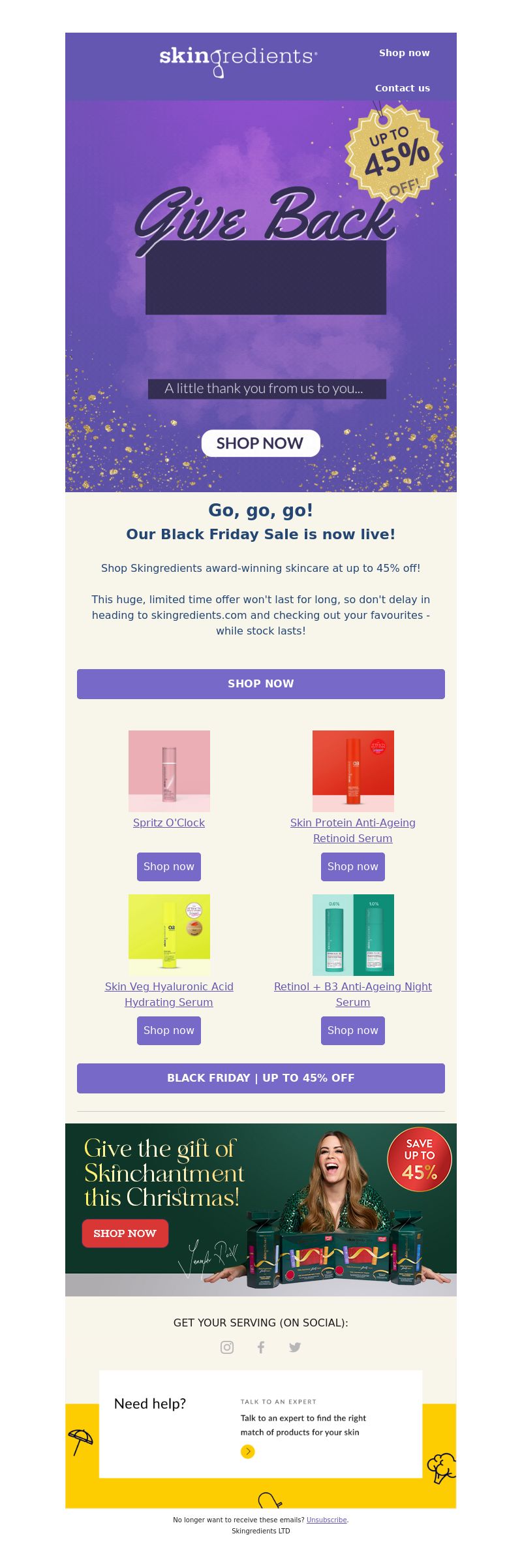Screen dimensions: 522x1568
Task: Open Shop now in the header menu
Action: click(405, 53)
